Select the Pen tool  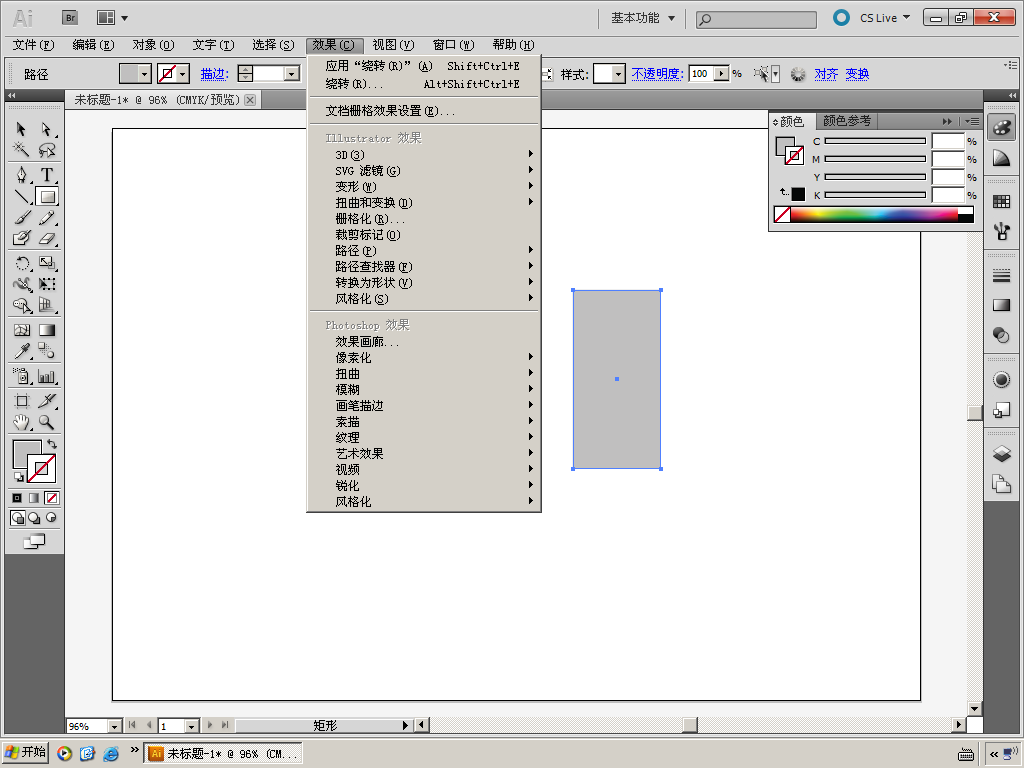click(21, 175)
